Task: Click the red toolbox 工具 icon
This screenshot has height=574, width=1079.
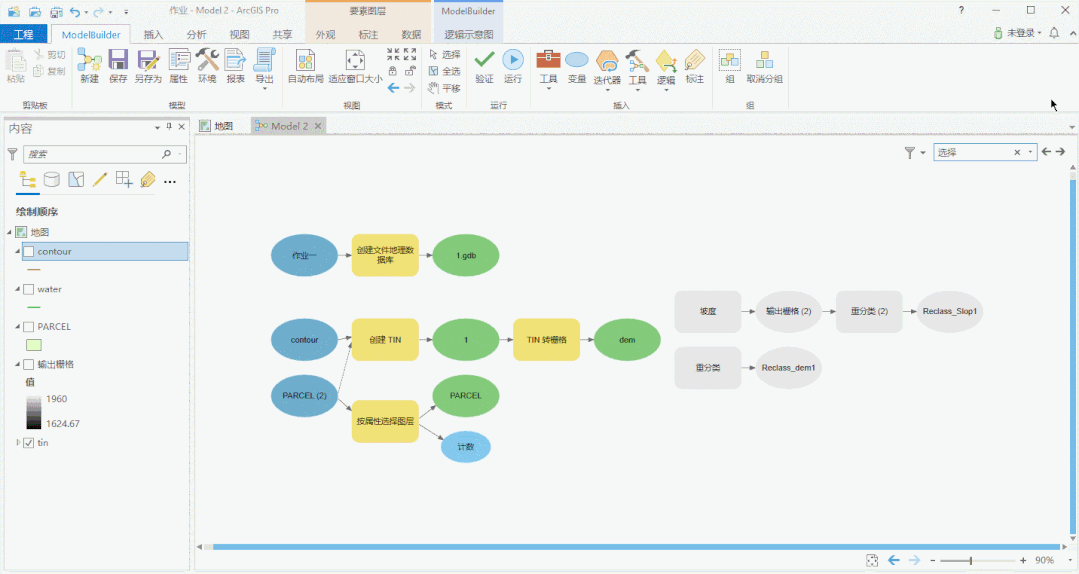Action: coord(548,60)
